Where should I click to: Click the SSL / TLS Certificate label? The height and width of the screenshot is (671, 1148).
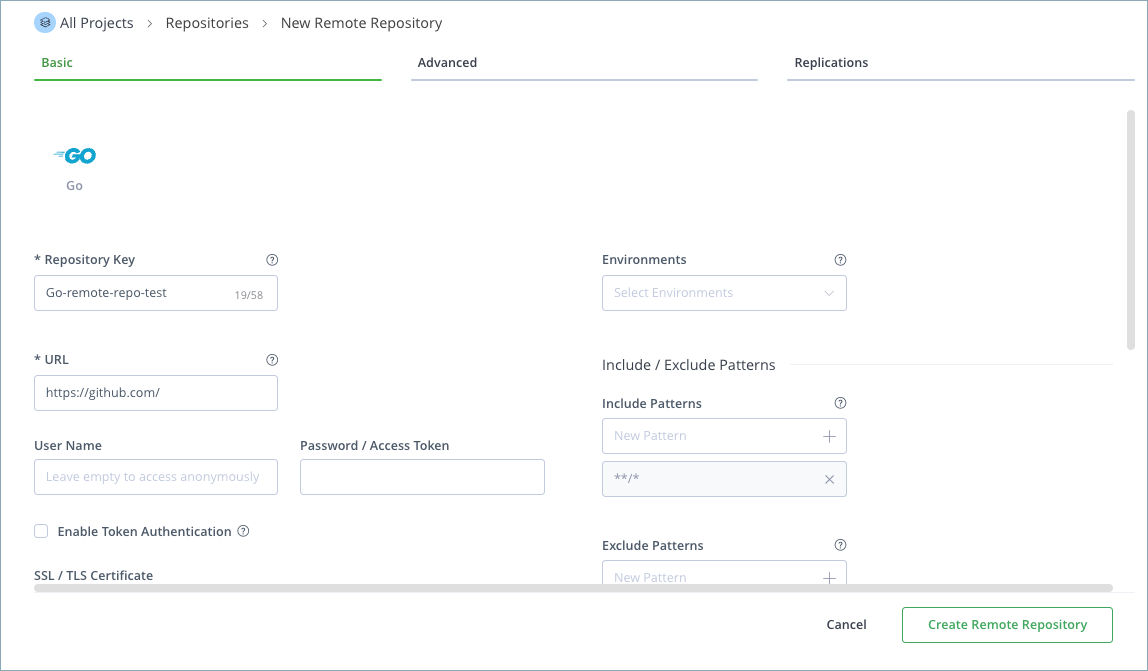click(94, 576)
